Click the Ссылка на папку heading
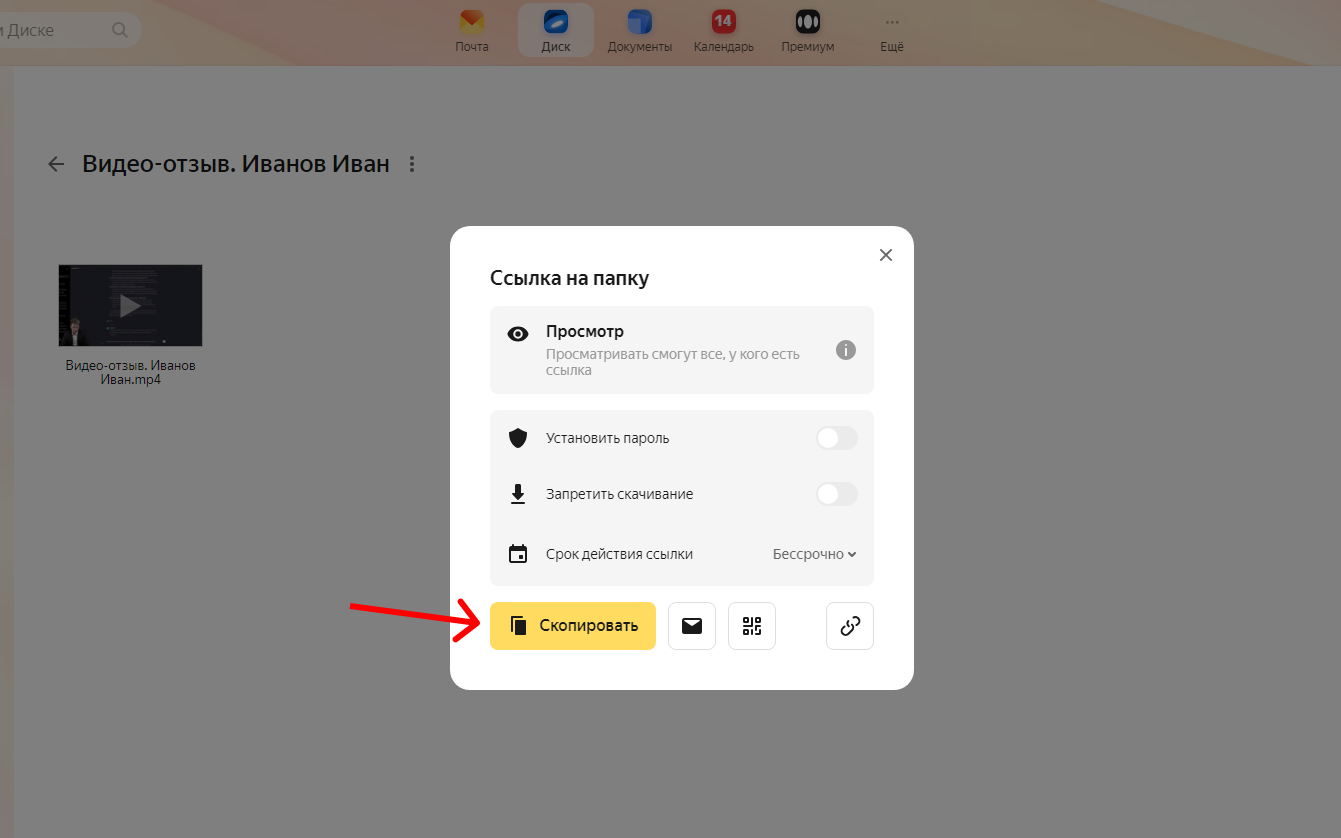Screen dimensions: 1341x838 pyautogui.click(x=569, y=278)
